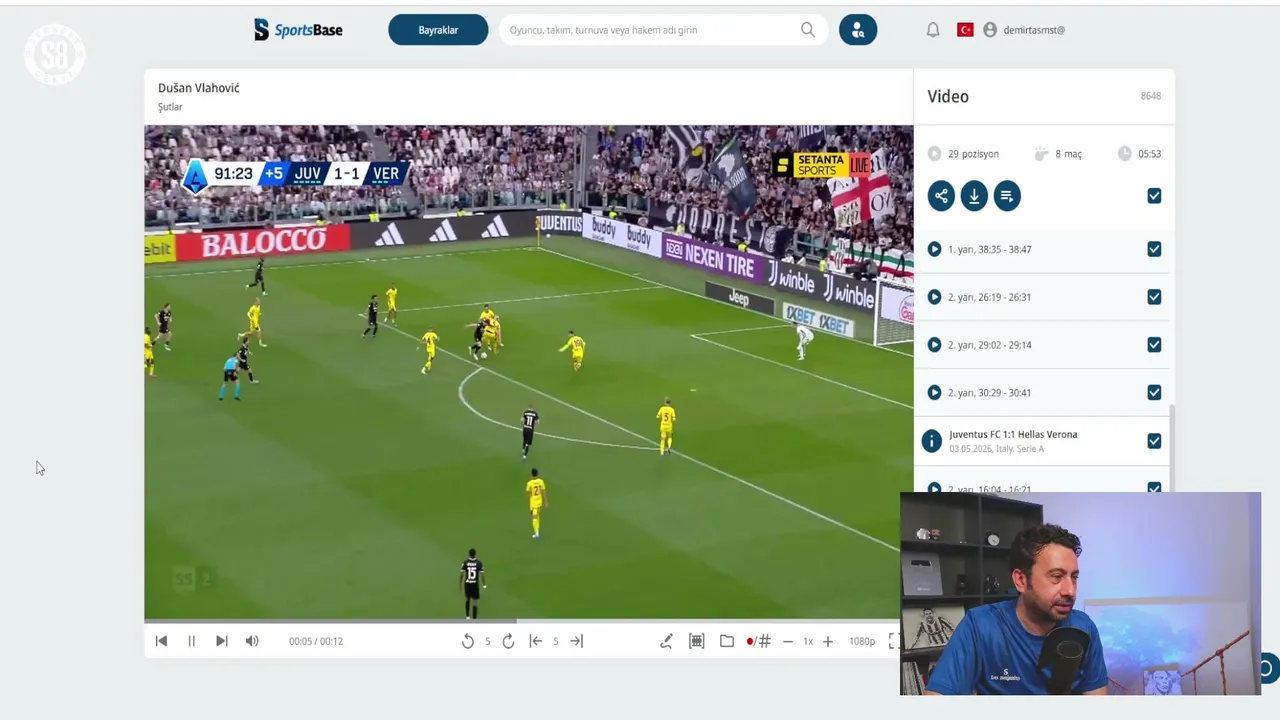
Task: Click the 00:05 / 00:12 time readout
Action: (316, 641)
